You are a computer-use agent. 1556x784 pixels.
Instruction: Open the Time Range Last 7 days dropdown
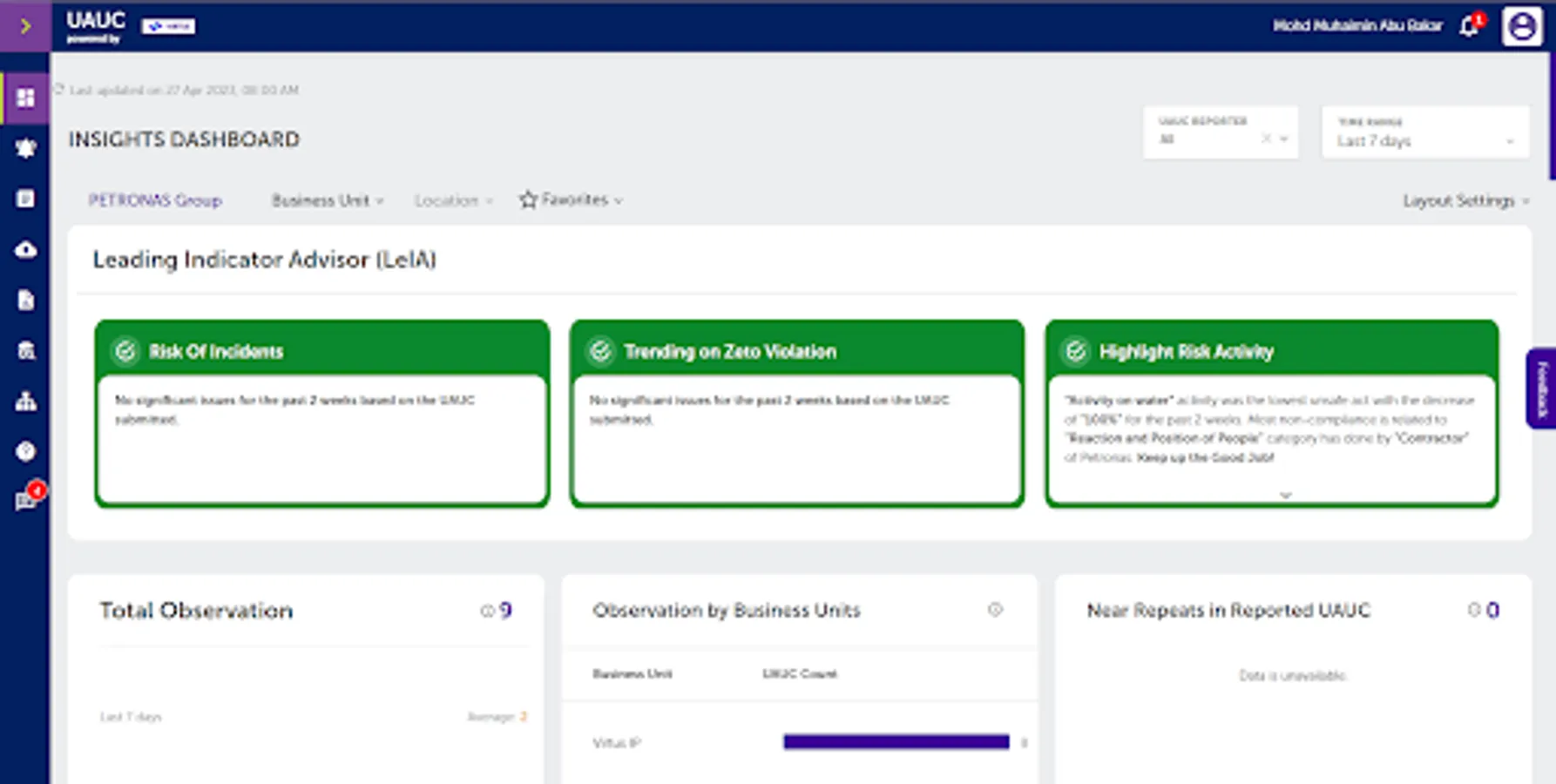pos(1425,132)
